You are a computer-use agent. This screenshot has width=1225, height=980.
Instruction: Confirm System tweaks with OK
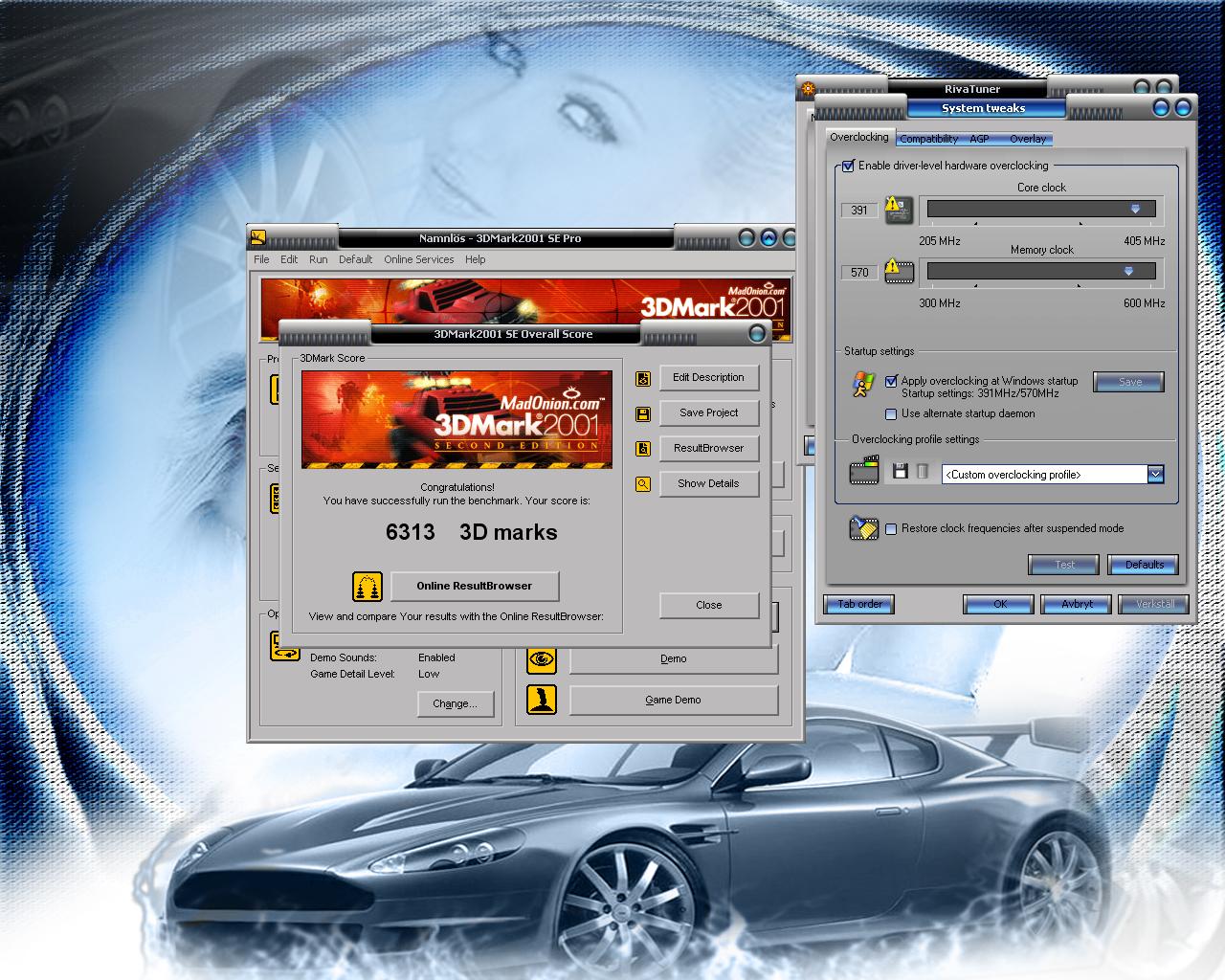(1000, 604)
